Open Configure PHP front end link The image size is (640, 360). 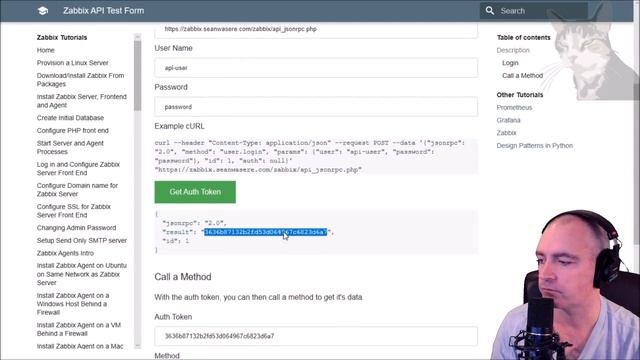[x=73, y=131]
